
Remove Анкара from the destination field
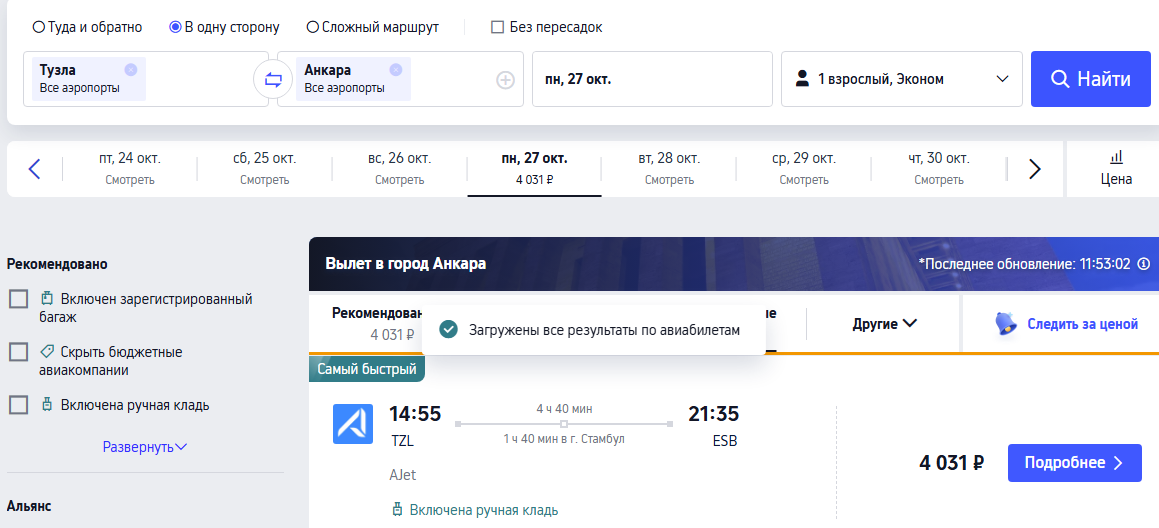[395, 70]
